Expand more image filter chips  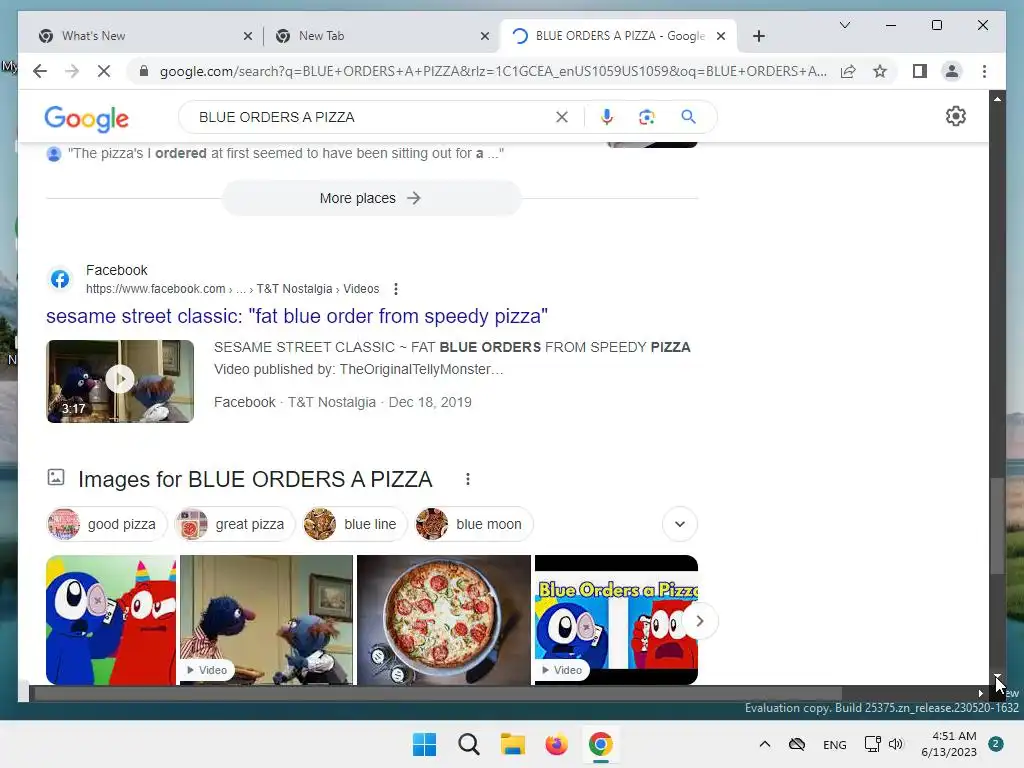tap(680, 524)
